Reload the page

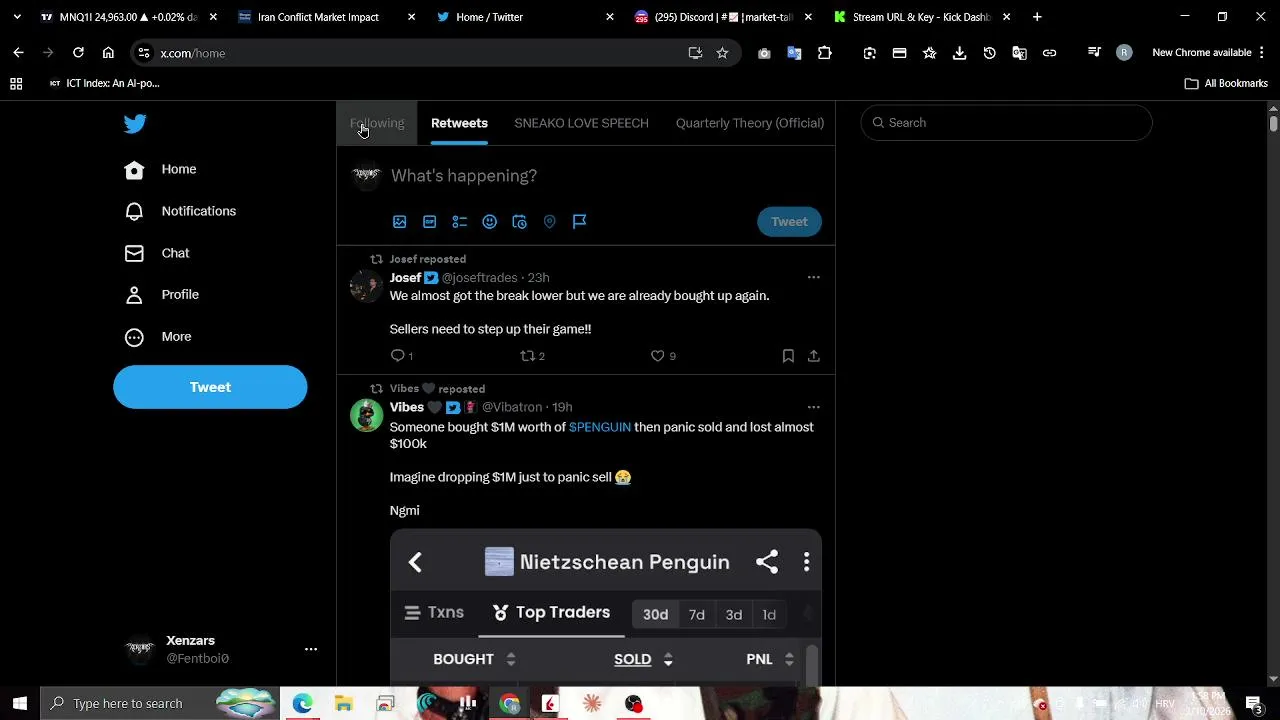pos(78,53)
